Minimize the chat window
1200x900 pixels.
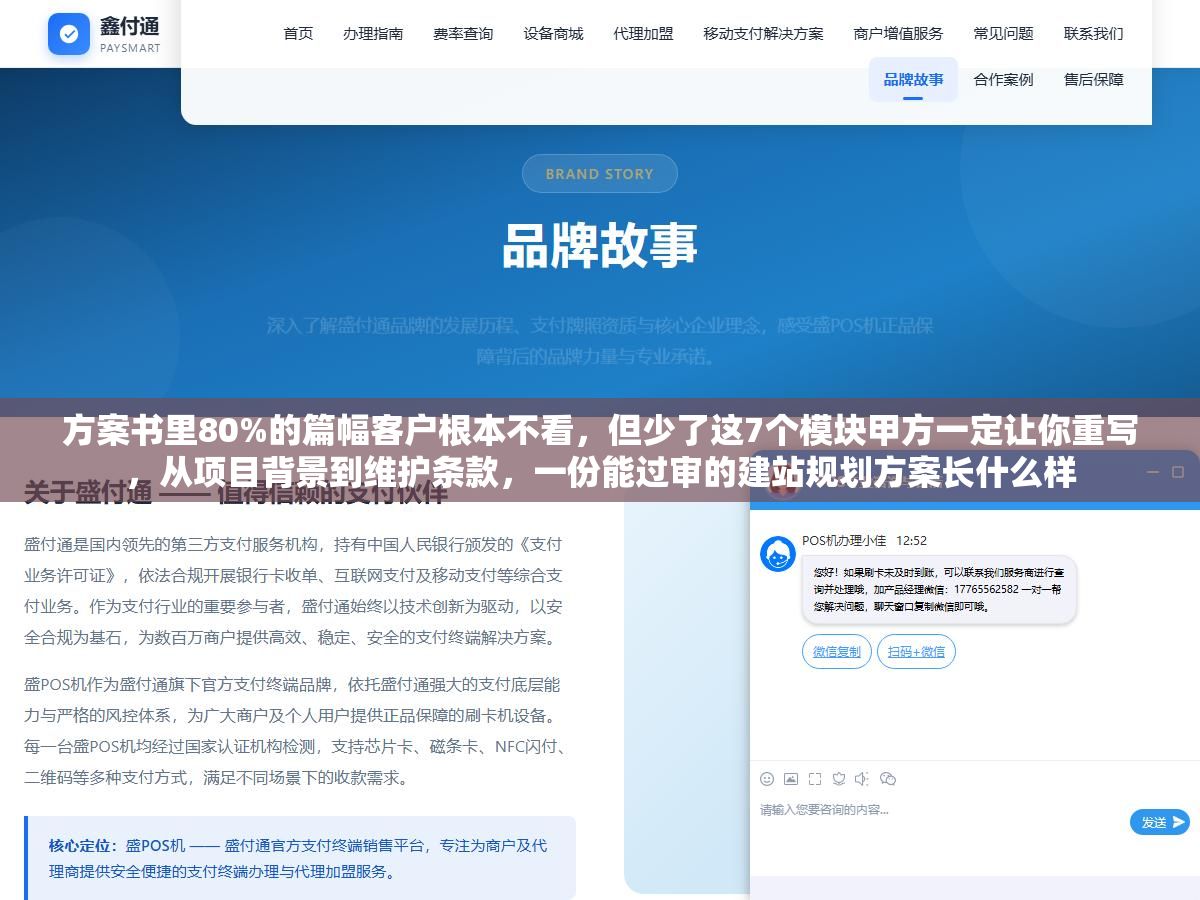(1151, 472)
